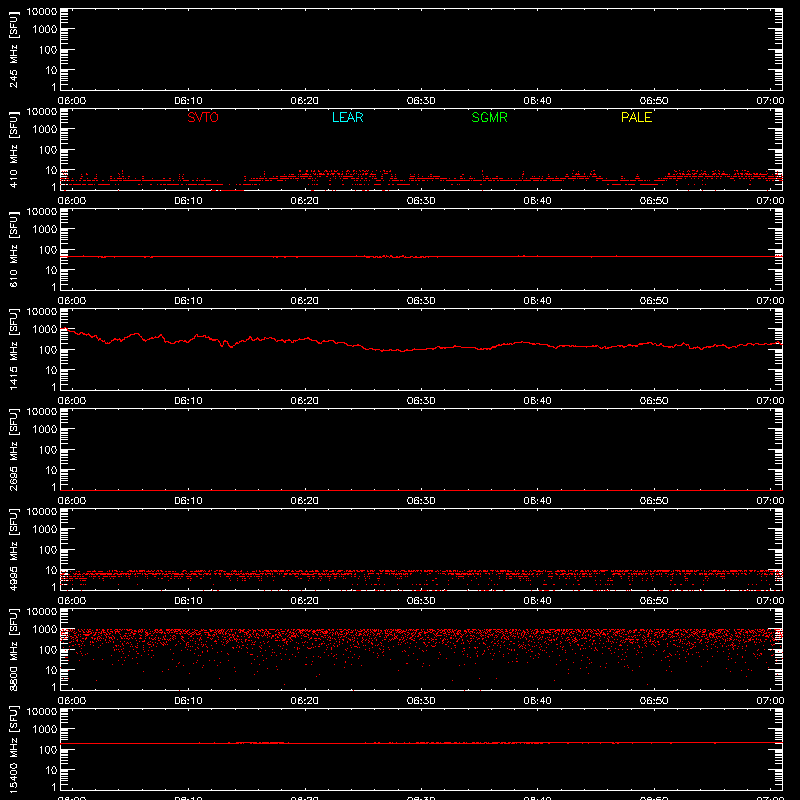Click the 245 MHz [SFU] axis title
The width and height of the screenshot is (800, 800).
pos(13,49)
